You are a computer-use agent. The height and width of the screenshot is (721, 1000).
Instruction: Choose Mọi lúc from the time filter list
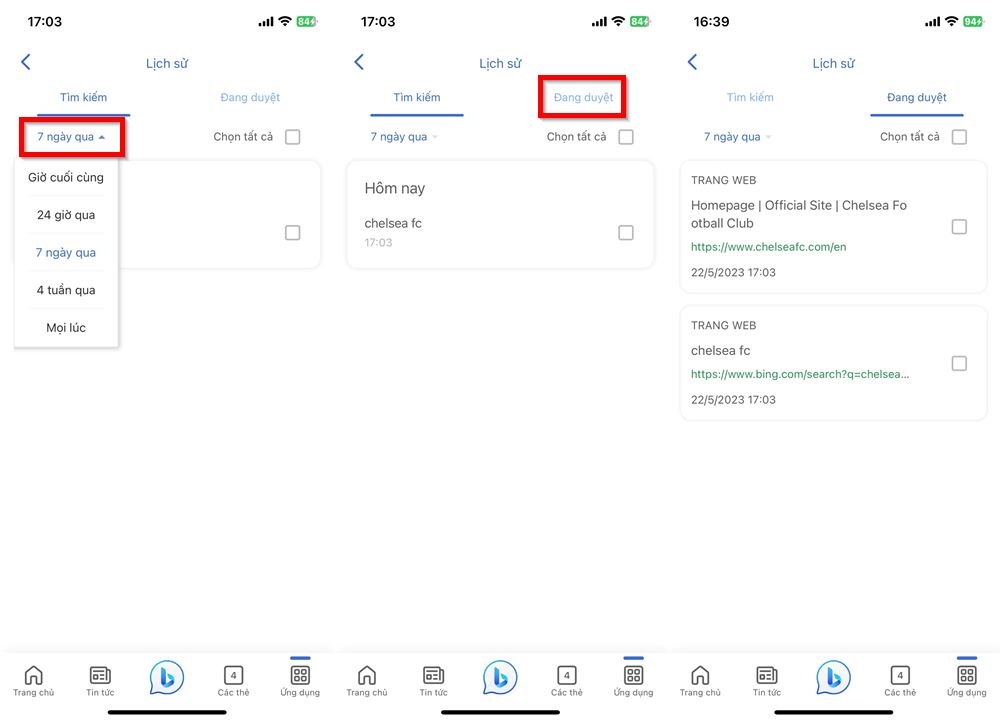66,327
